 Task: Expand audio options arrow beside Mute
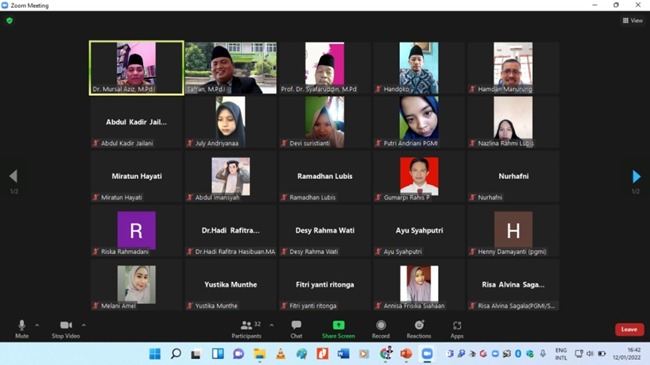[37, 325]
